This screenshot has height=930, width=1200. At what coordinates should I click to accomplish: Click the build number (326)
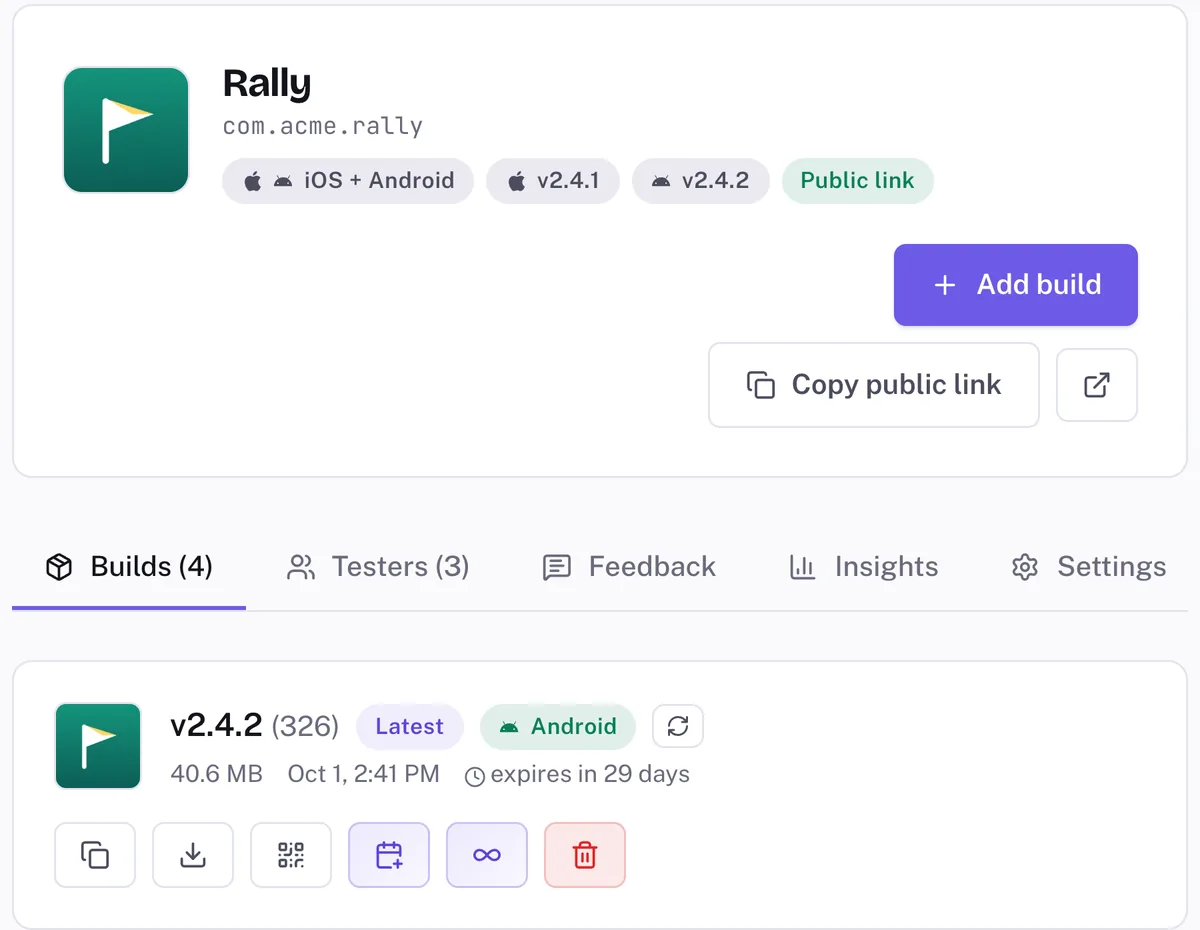(x=306, y=726)
